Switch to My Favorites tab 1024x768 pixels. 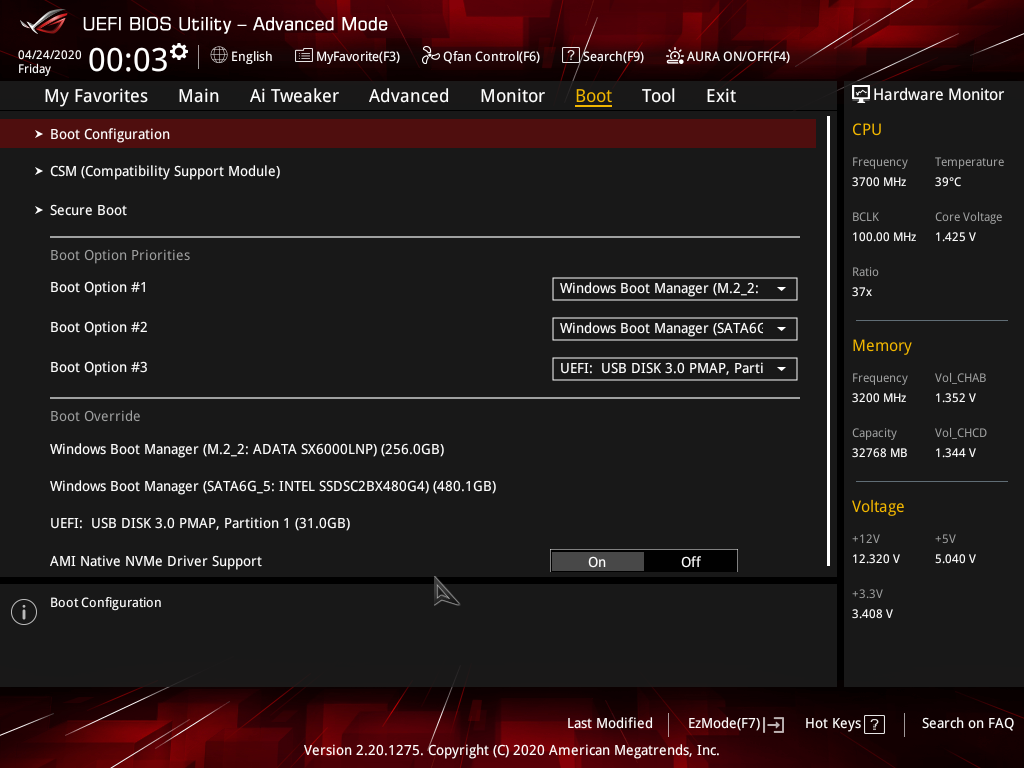96,96
